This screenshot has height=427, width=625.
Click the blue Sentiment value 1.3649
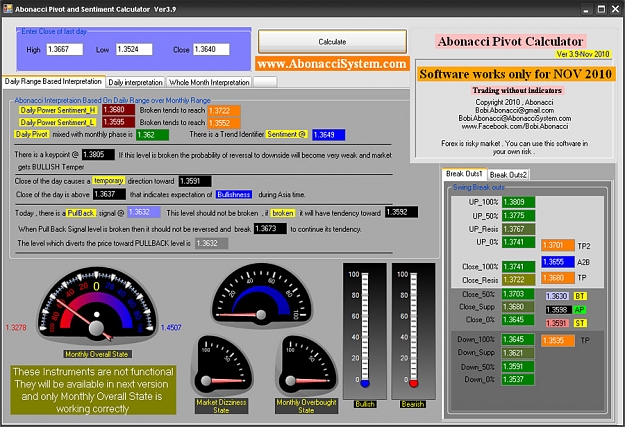328,135
